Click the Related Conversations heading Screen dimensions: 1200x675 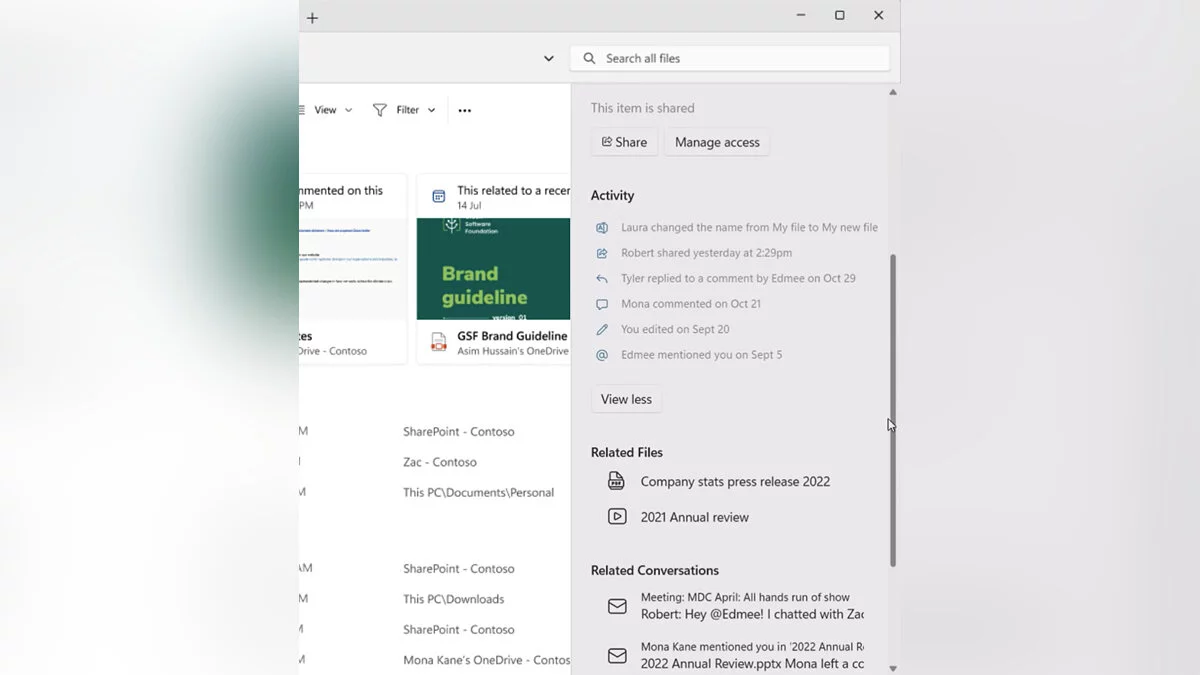(x=655, y=570)
